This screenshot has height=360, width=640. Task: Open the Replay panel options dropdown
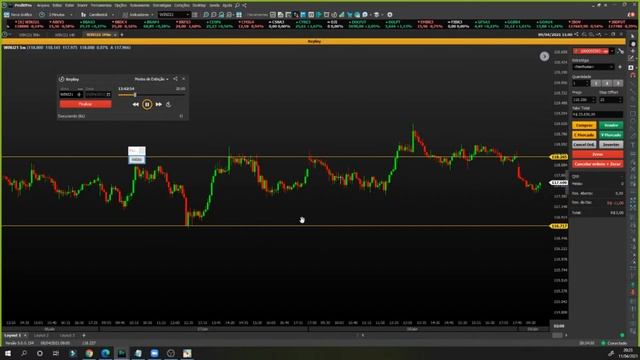pyautogui.click(x=151, y=79)
